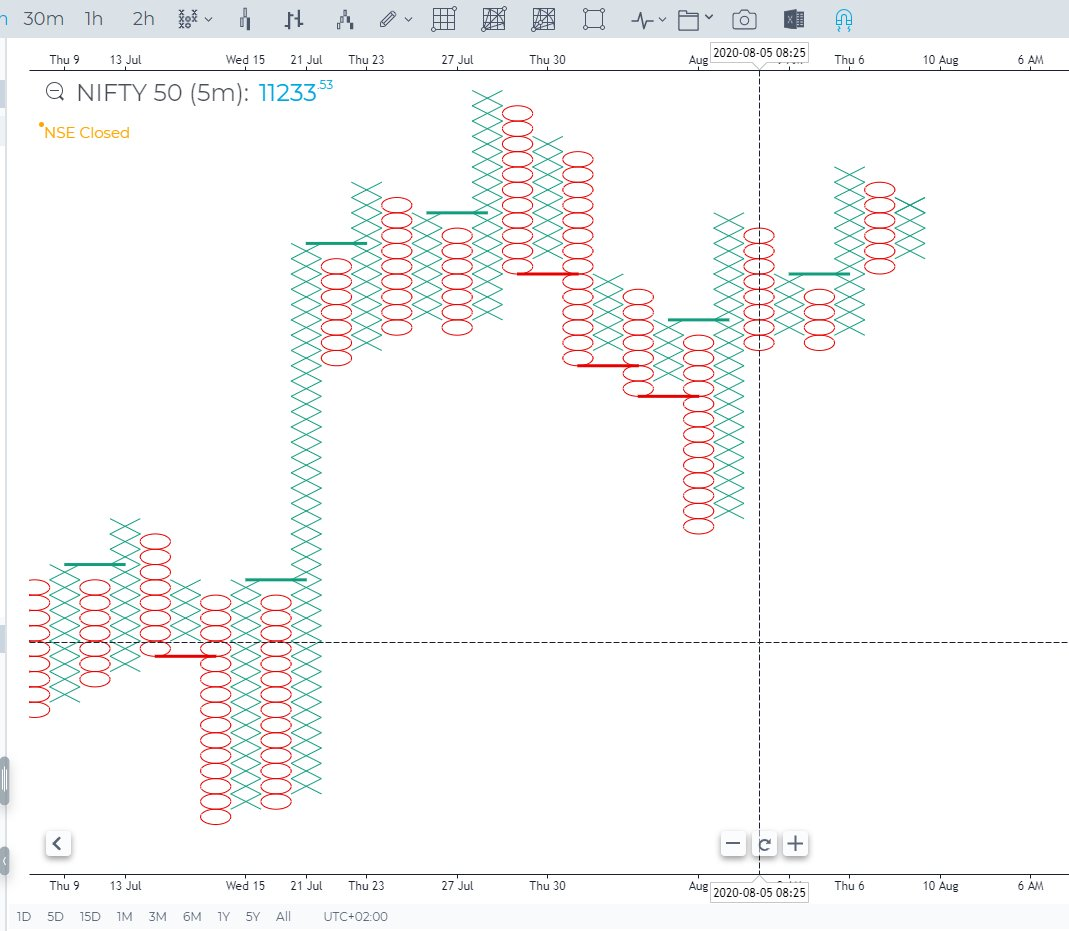
Task: Open the folder templates dropdown
Action: coord(695,19)
